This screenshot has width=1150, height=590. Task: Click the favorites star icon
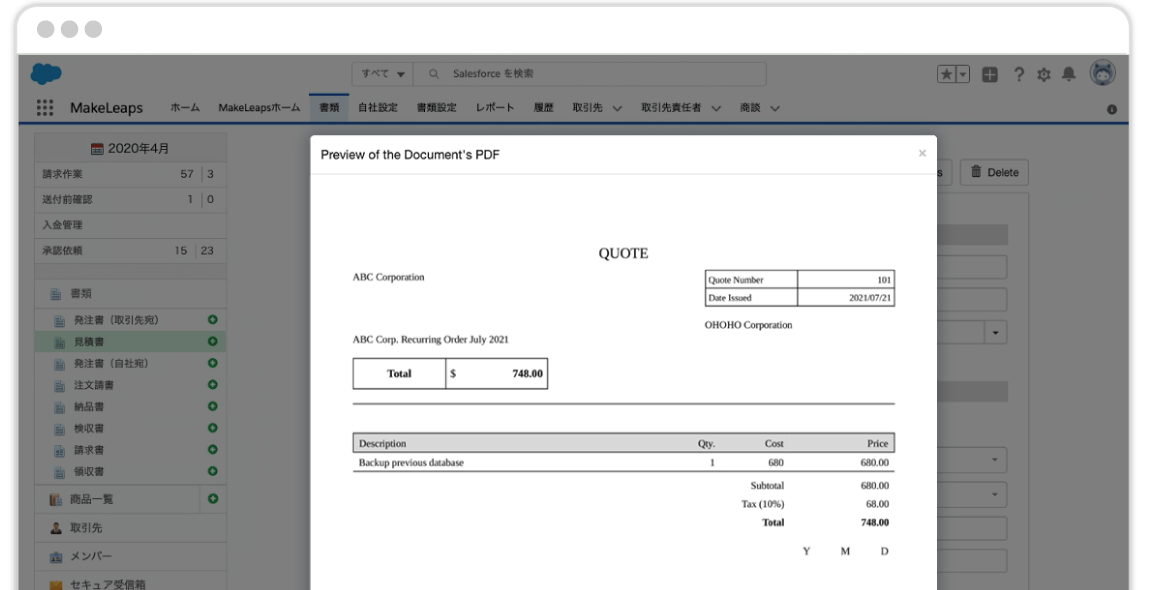[x=946, y=74]
